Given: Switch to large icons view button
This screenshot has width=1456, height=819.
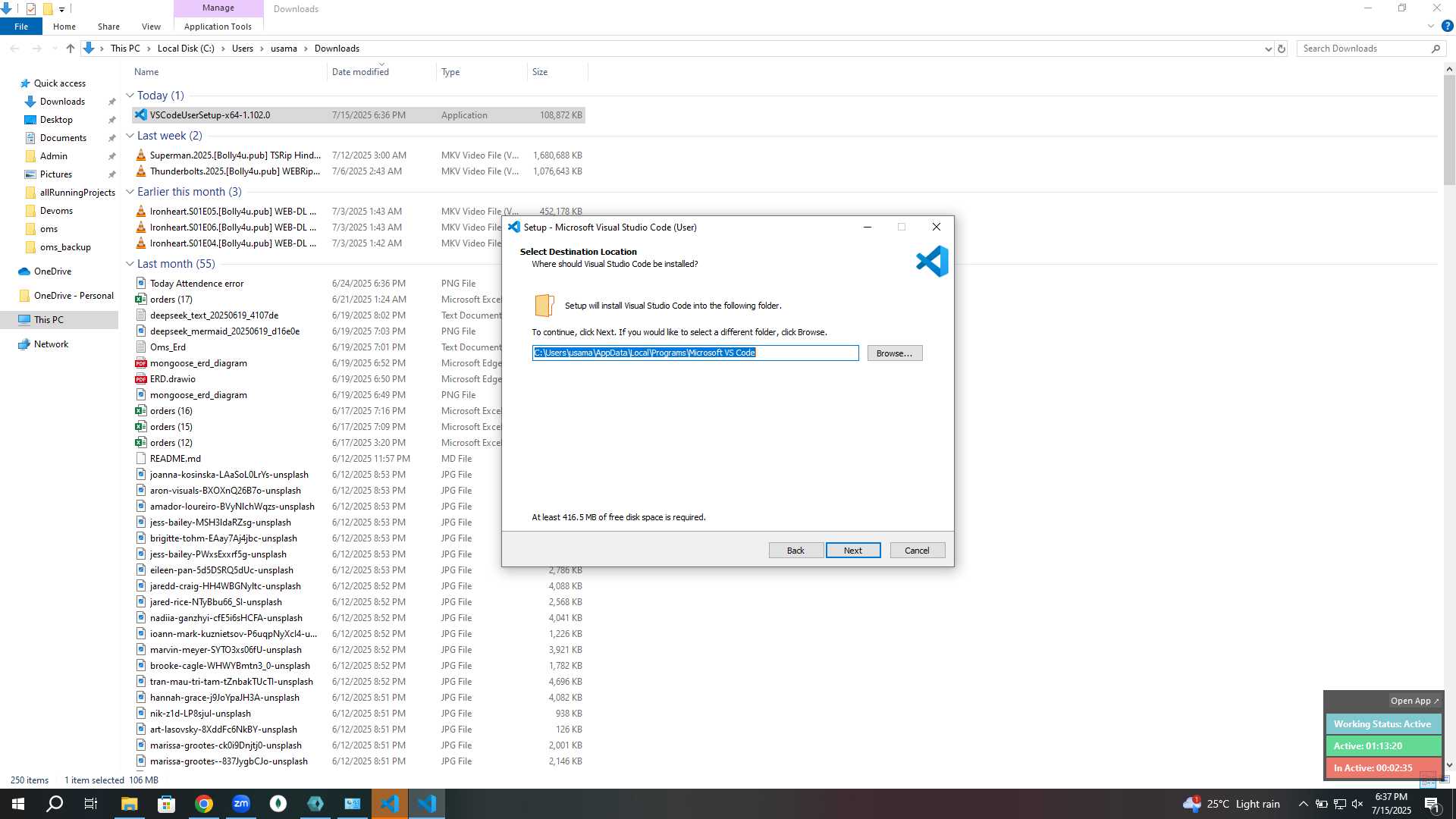Looking at the screenshot, I should coord(1445,780).
